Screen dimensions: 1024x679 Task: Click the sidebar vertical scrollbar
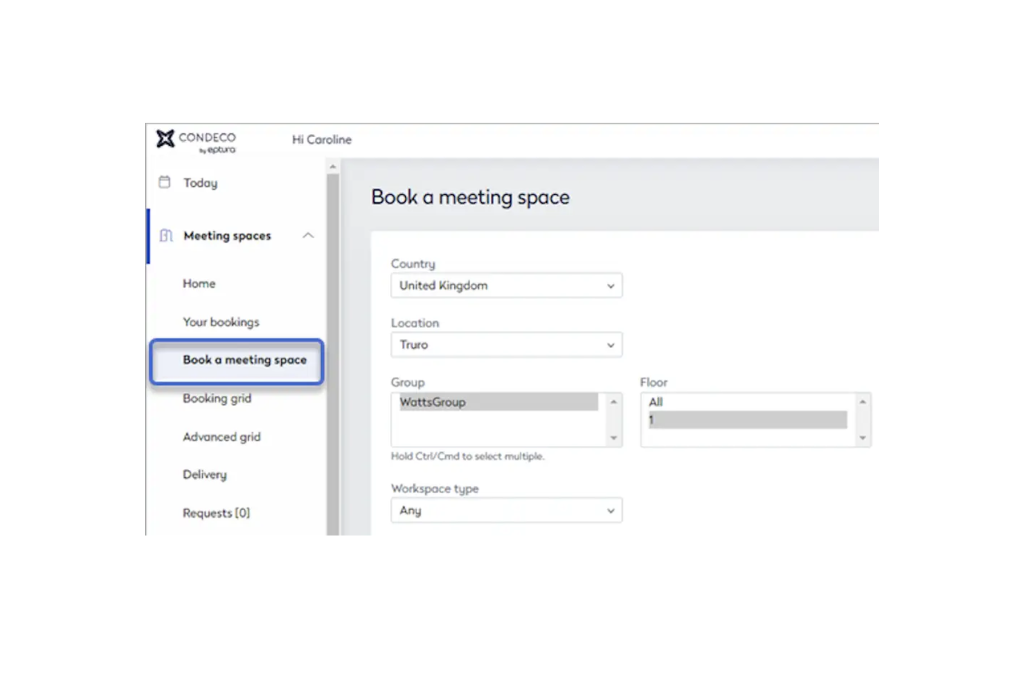coord(333,350)
